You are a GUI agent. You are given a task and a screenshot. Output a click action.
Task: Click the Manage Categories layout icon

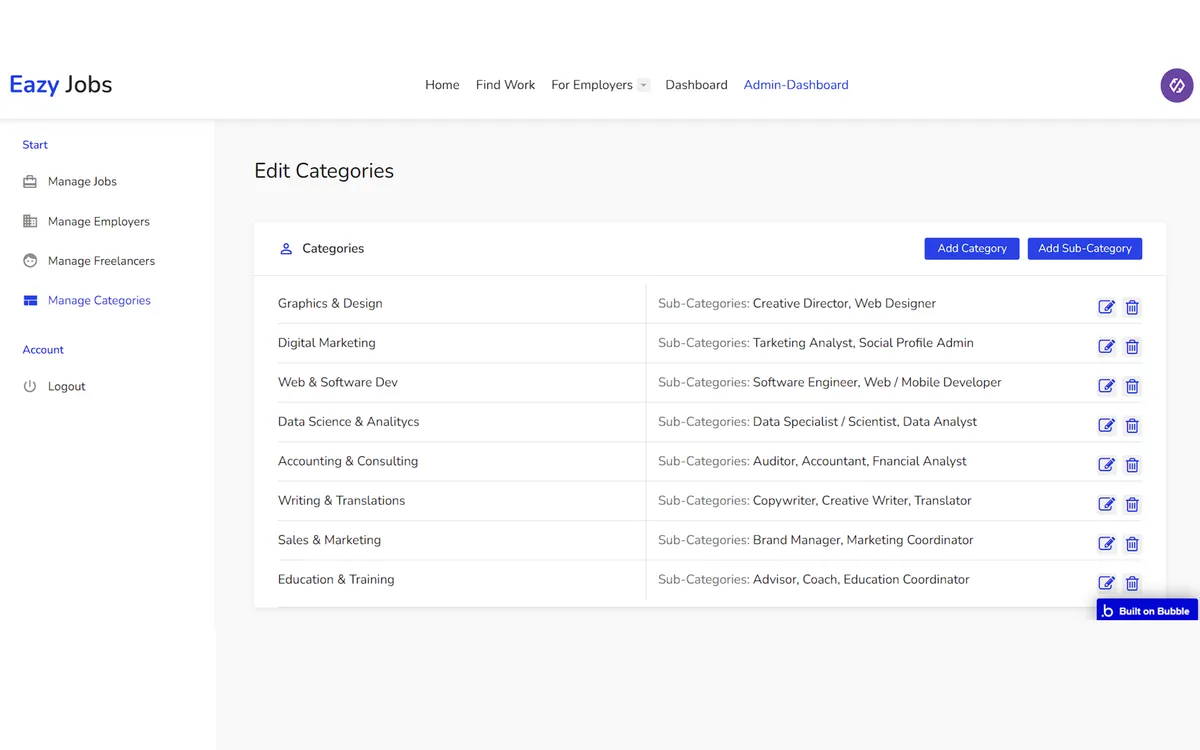30,300
